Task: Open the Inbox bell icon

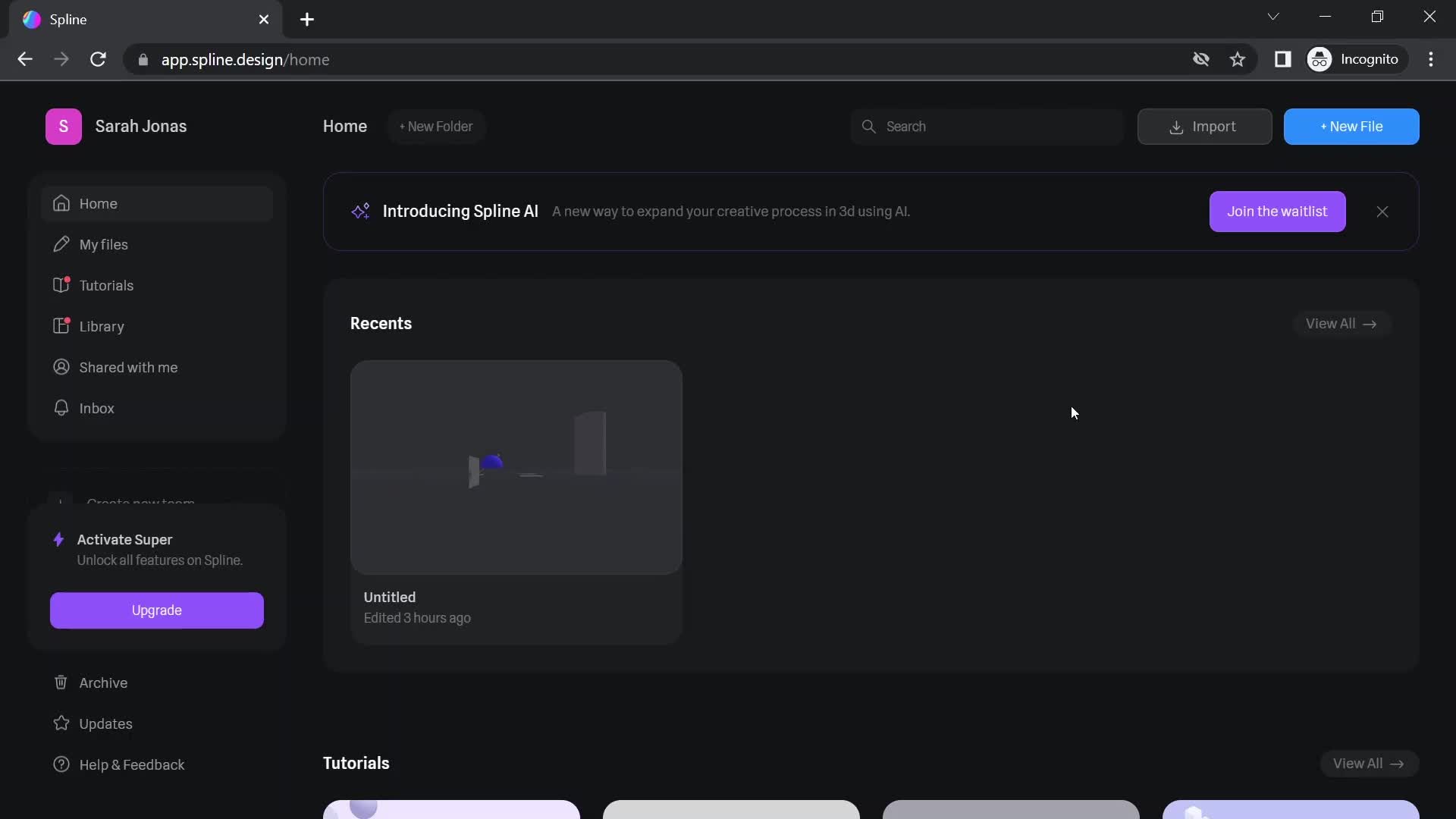Action: click(61, 408)
